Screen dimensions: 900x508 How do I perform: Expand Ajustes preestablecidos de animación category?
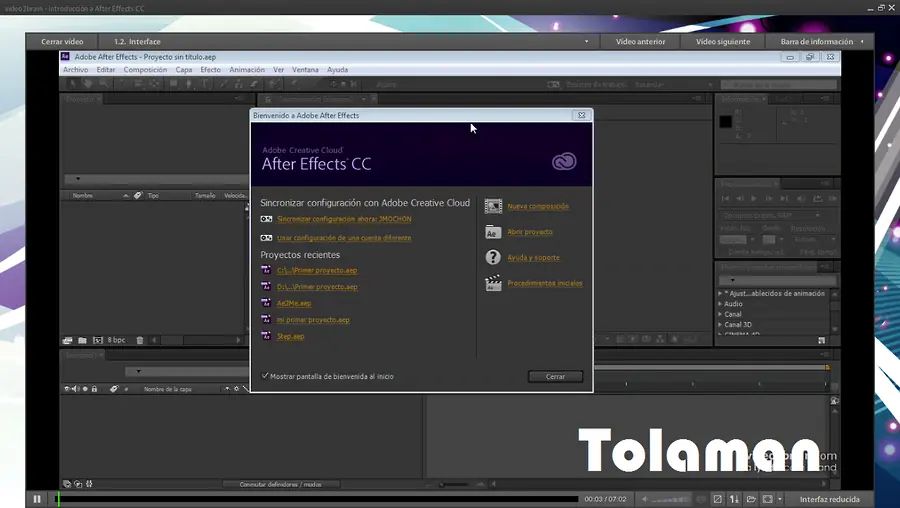720,293
